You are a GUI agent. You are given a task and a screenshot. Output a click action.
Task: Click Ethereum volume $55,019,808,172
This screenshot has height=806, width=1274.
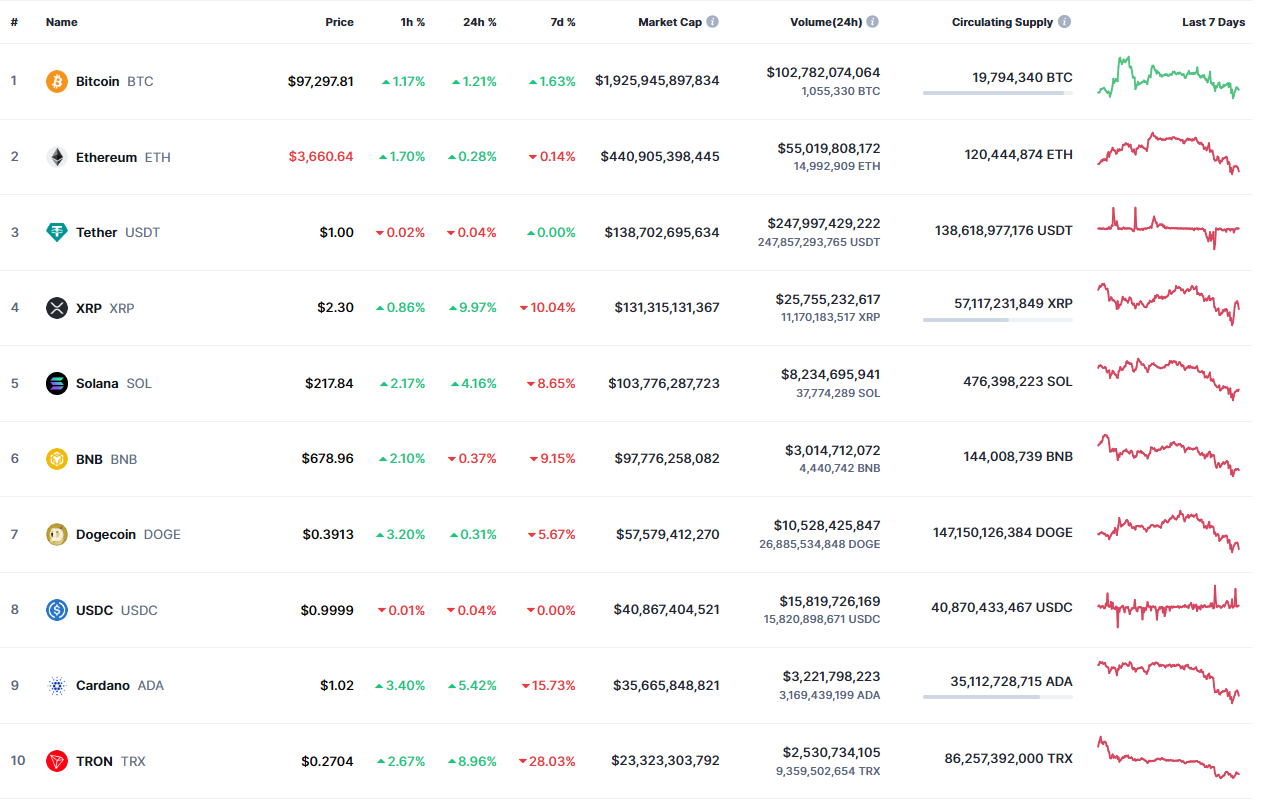coord(829,148)
